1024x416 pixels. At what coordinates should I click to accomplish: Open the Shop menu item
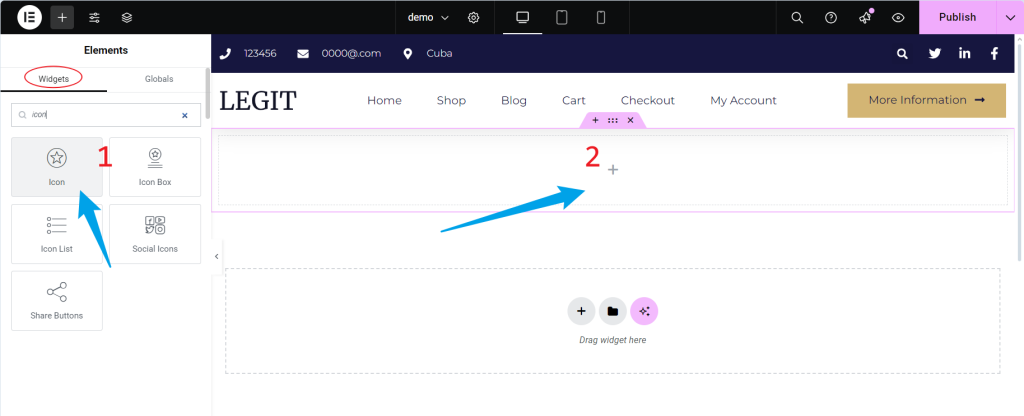click(x=451, y=100)
